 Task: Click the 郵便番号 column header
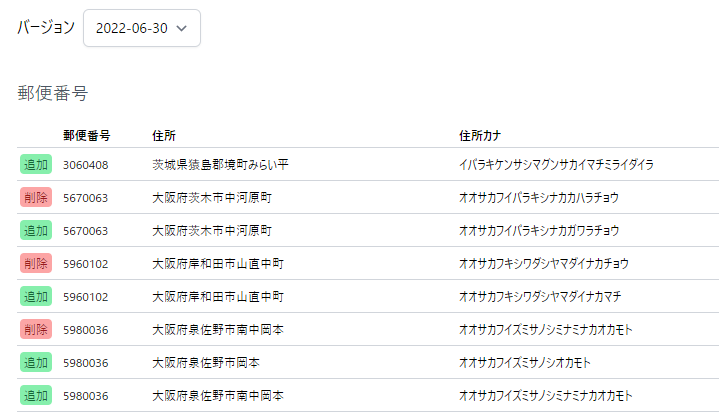click(87, 136)
